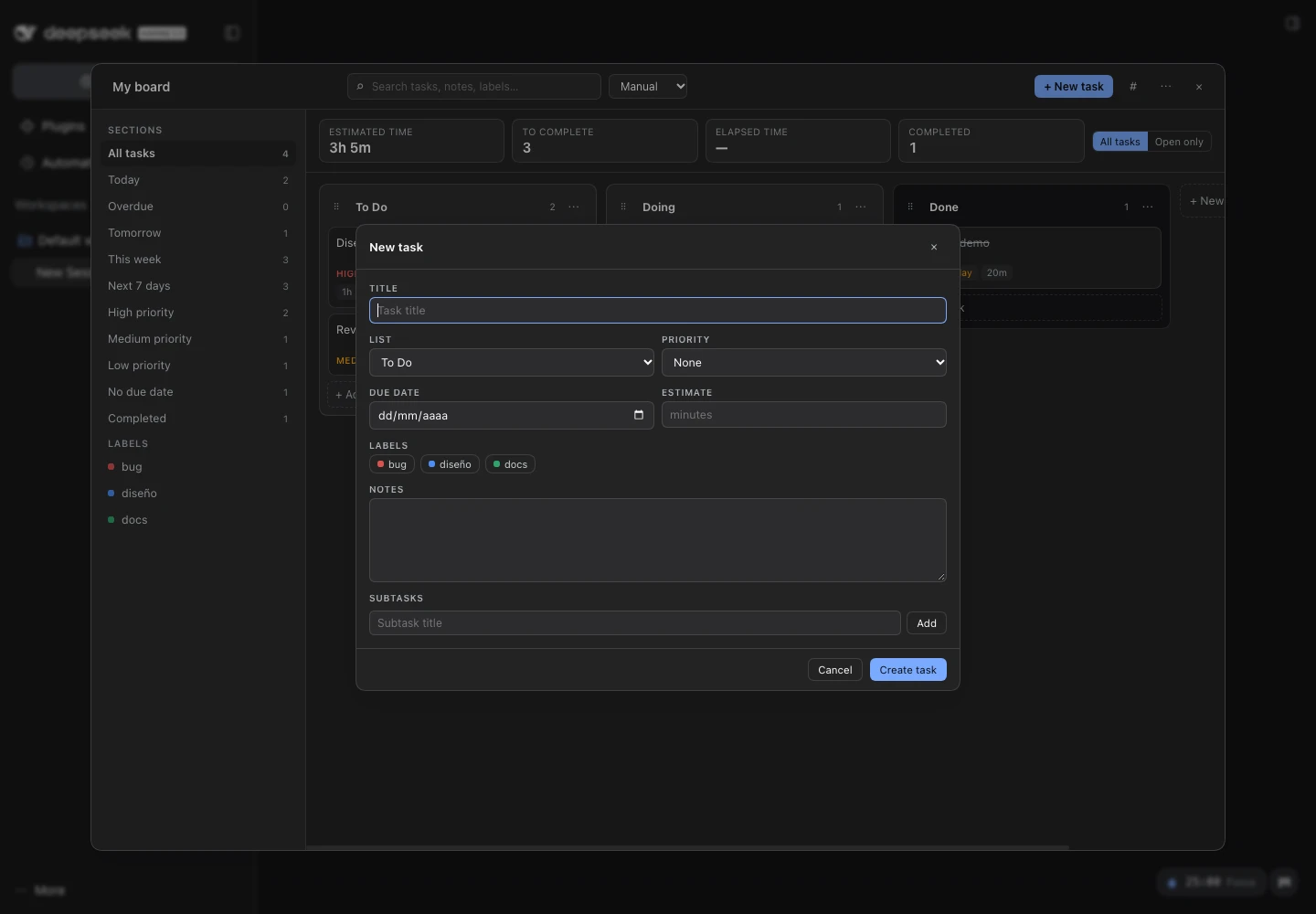Focus the Estimate minutes field
1316x914 pixels.
click(804, 415)
